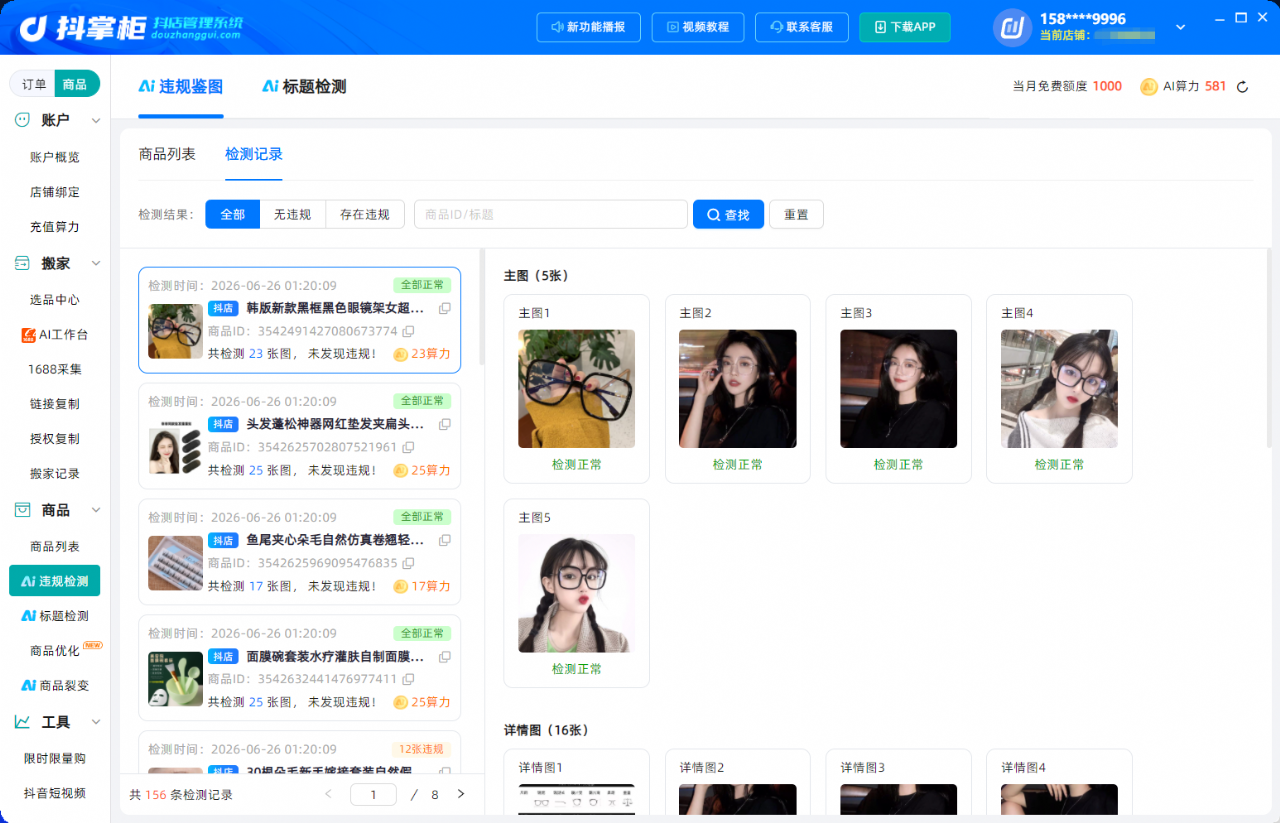This screenshot has height=823, width=1280.
Task: Copy the 面膜碗套装 product title
Action: pos(445,656)
